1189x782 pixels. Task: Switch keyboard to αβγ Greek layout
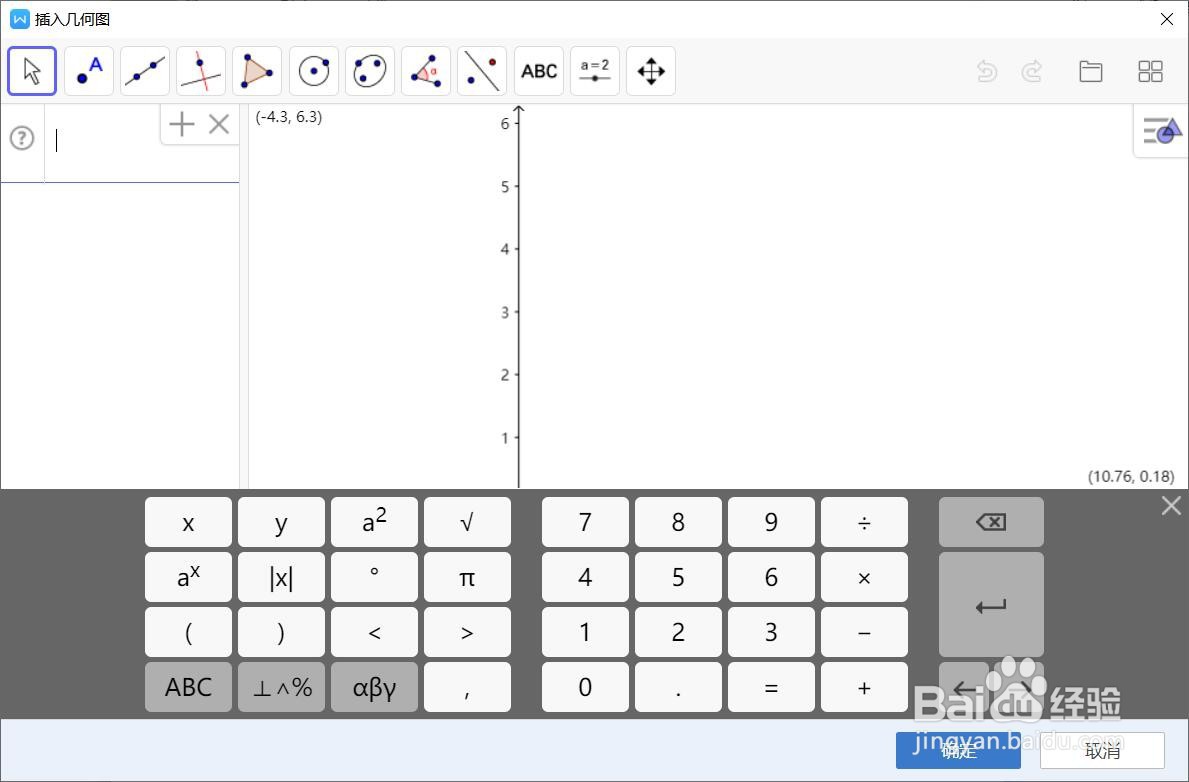(375, 687)
